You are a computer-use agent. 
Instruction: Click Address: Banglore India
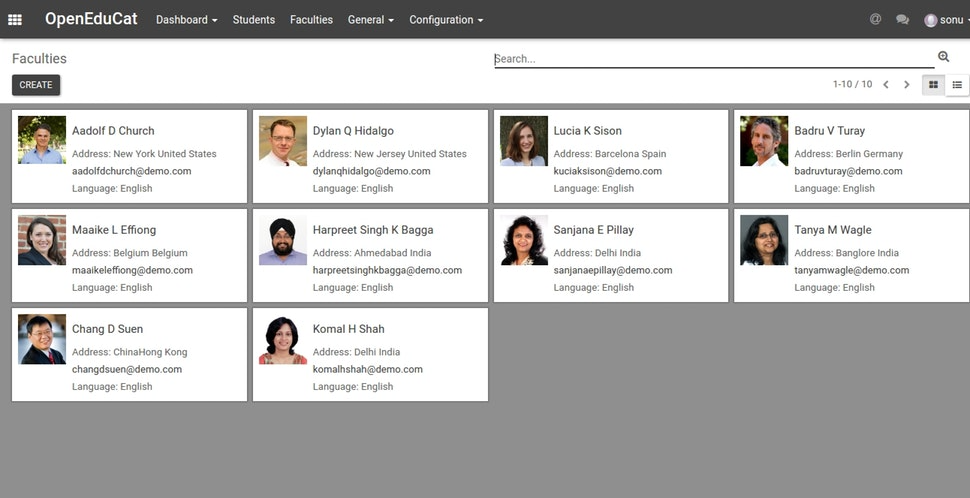(847, 253)
